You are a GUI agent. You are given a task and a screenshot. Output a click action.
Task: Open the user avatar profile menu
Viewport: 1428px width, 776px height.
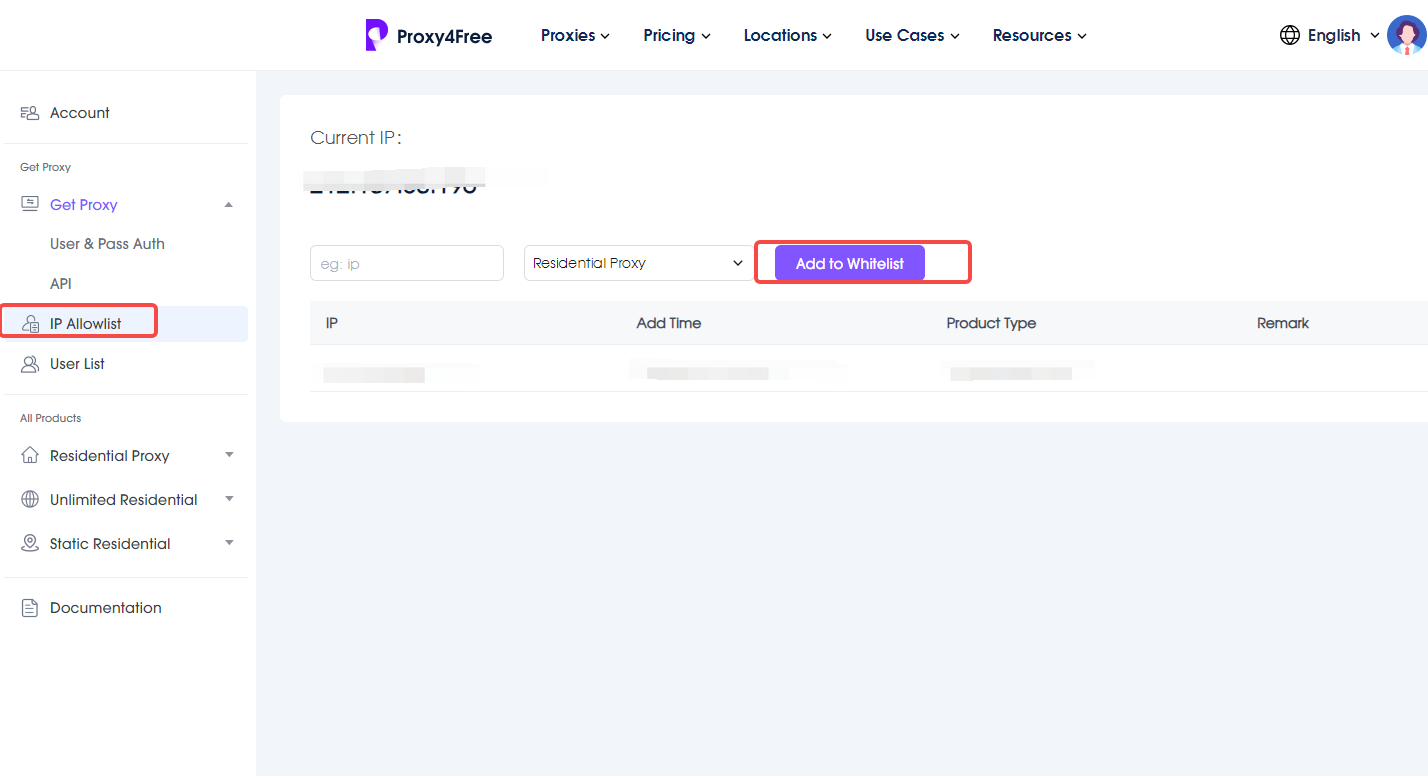[1406, 35]
